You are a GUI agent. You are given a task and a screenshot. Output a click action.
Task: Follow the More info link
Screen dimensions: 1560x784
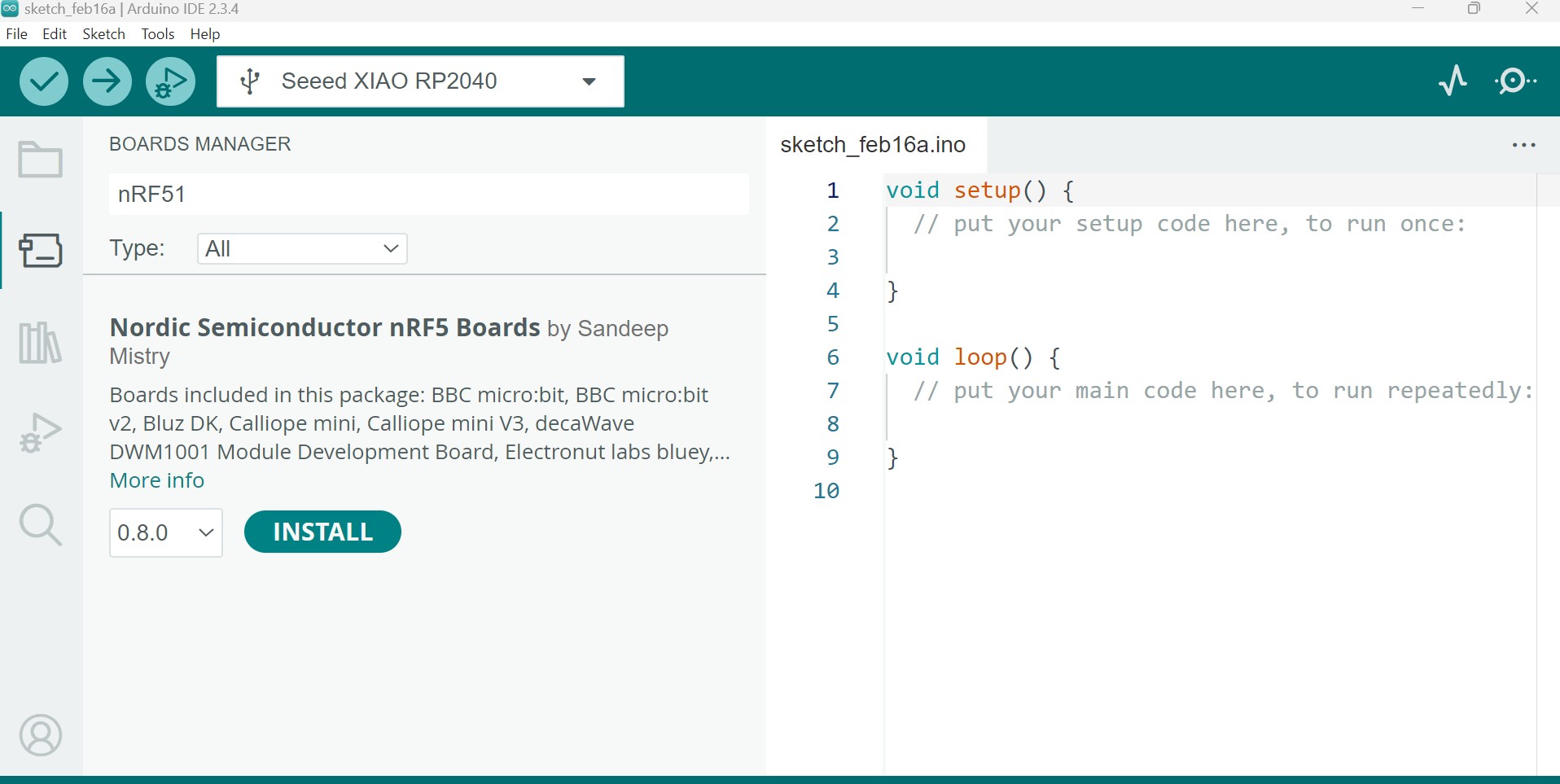(157, 480)
